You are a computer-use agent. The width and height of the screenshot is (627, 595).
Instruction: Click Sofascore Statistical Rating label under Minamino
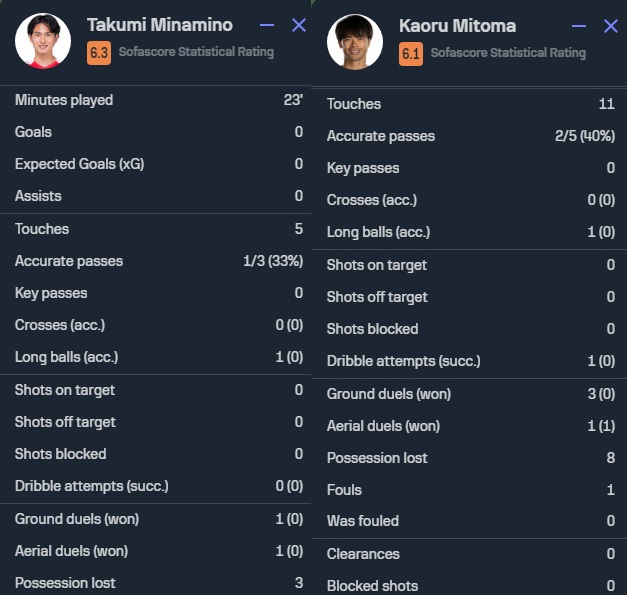point(195,52)
